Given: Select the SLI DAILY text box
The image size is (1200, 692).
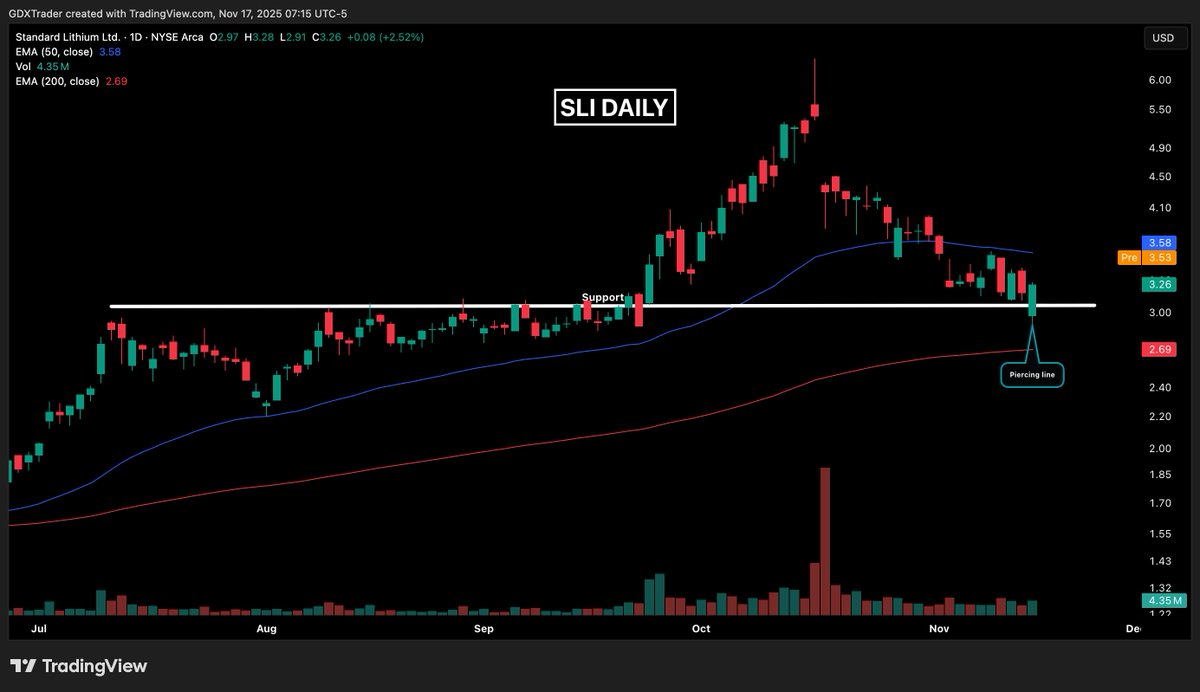Looking at the screenshot, I should coord(615,108).
